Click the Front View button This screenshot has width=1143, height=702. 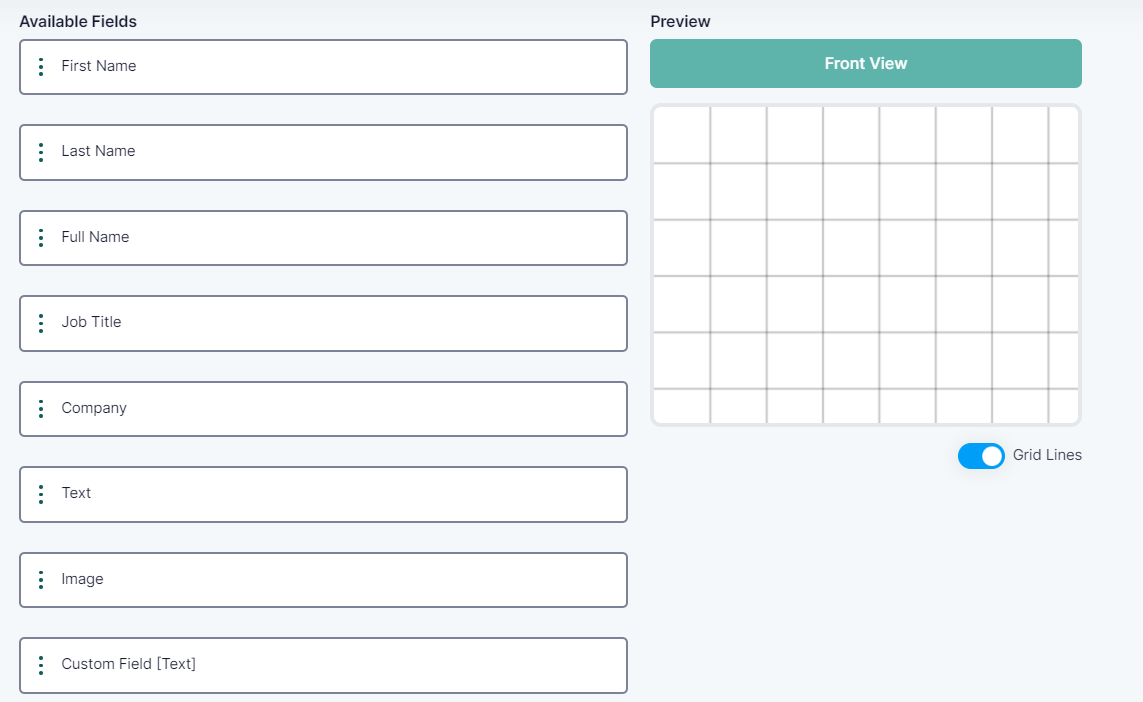pyautogui.click(x=865, y=64)
